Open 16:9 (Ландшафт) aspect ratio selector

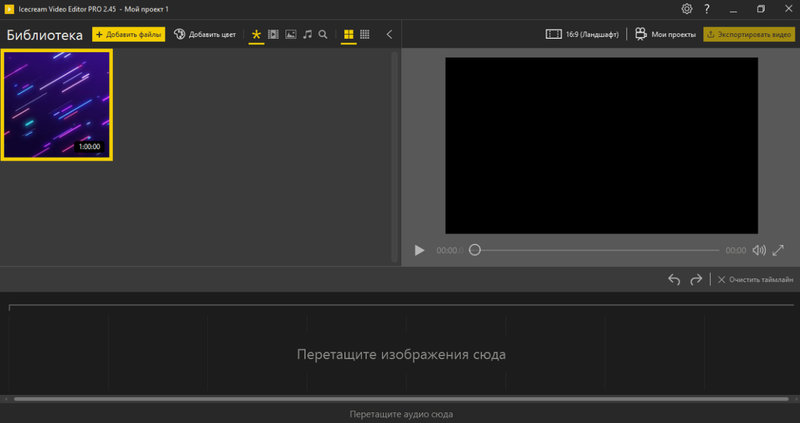pos(582,34)
